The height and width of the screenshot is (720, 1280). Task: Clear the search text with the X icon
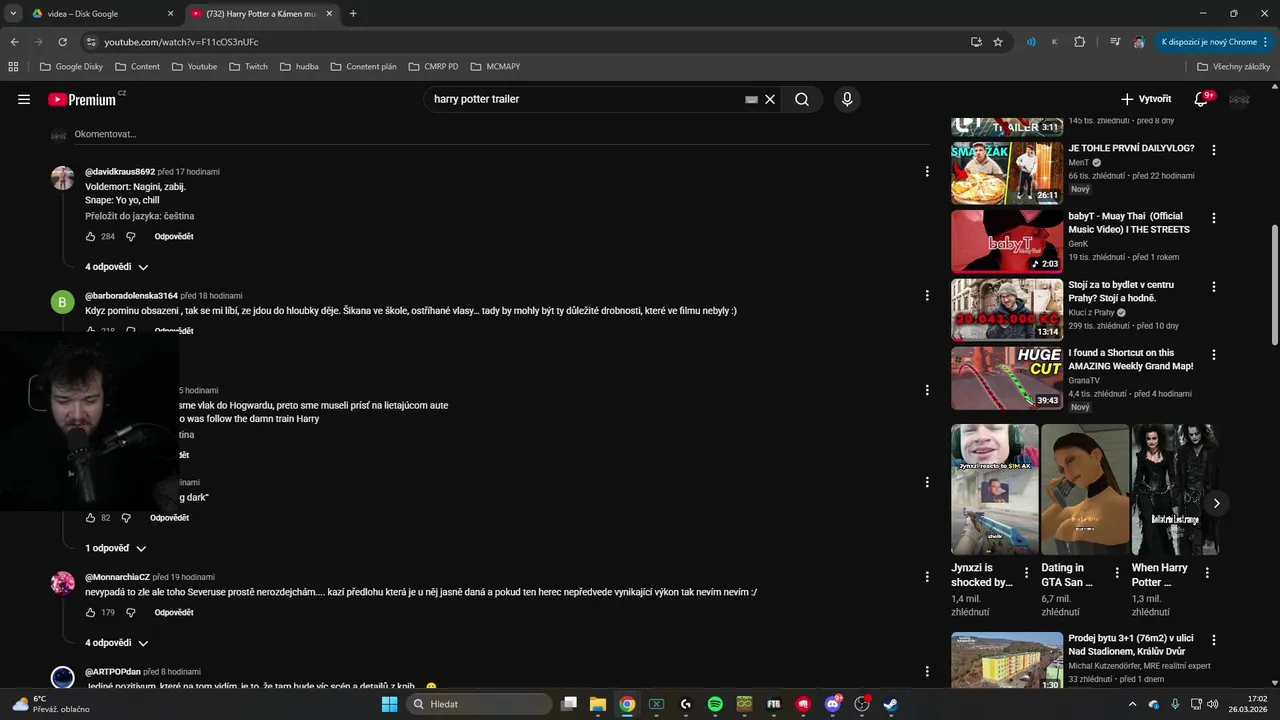[770, 99]
